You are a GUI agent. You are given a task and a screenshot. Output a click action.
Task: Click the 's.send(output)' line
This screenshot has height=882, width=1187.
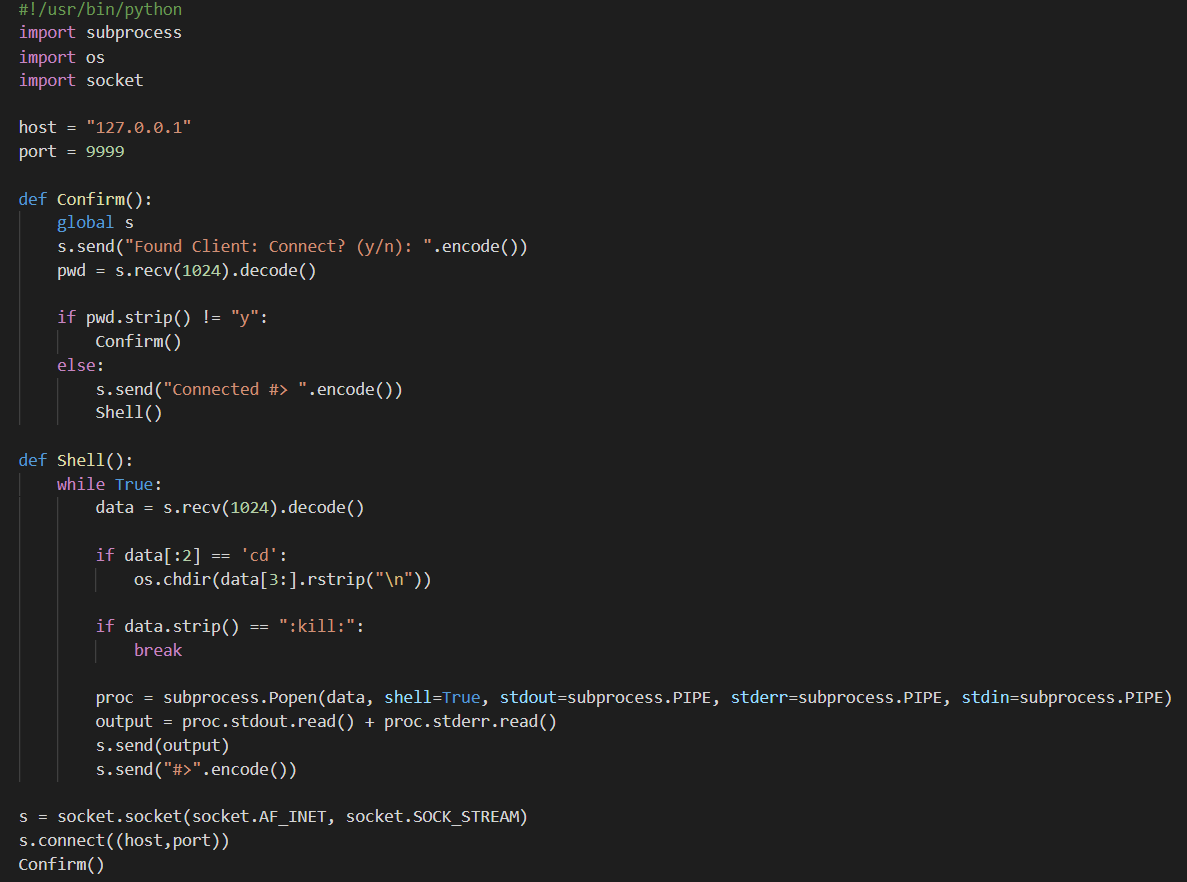pos(162,746)
